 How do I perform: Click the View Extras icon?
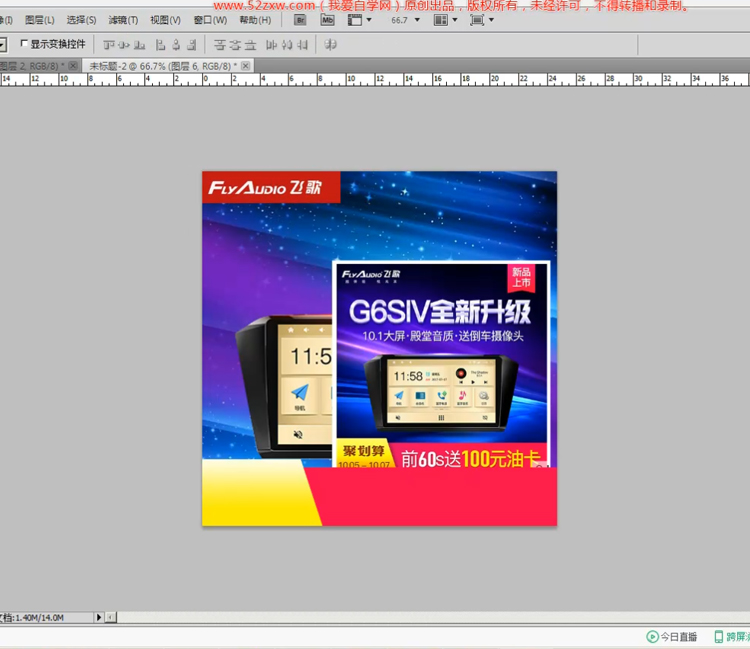pos(355,20)
